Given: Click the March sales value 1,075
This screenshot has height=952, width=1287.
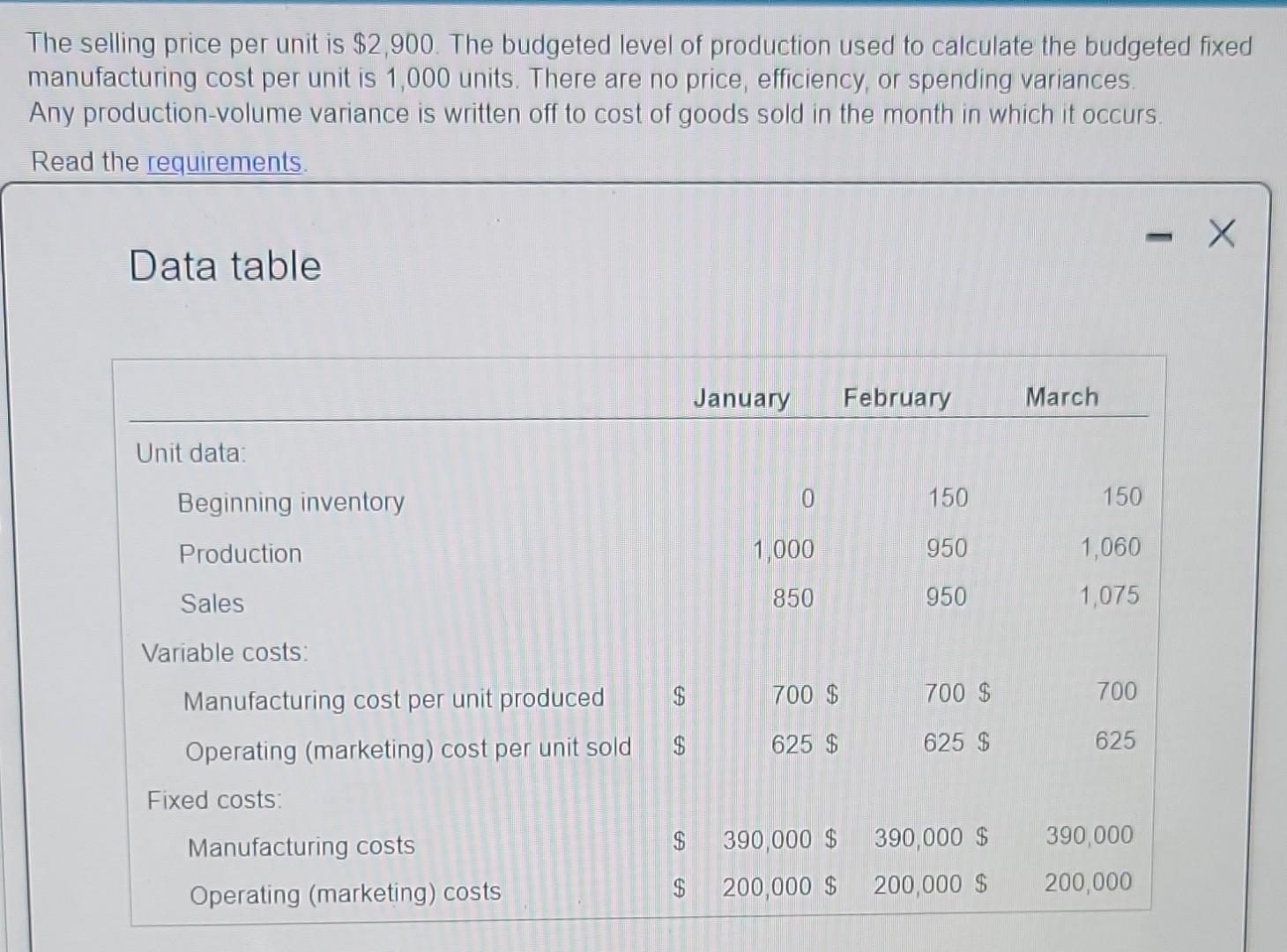Looking at the screenshot, I should [1112, 596].
